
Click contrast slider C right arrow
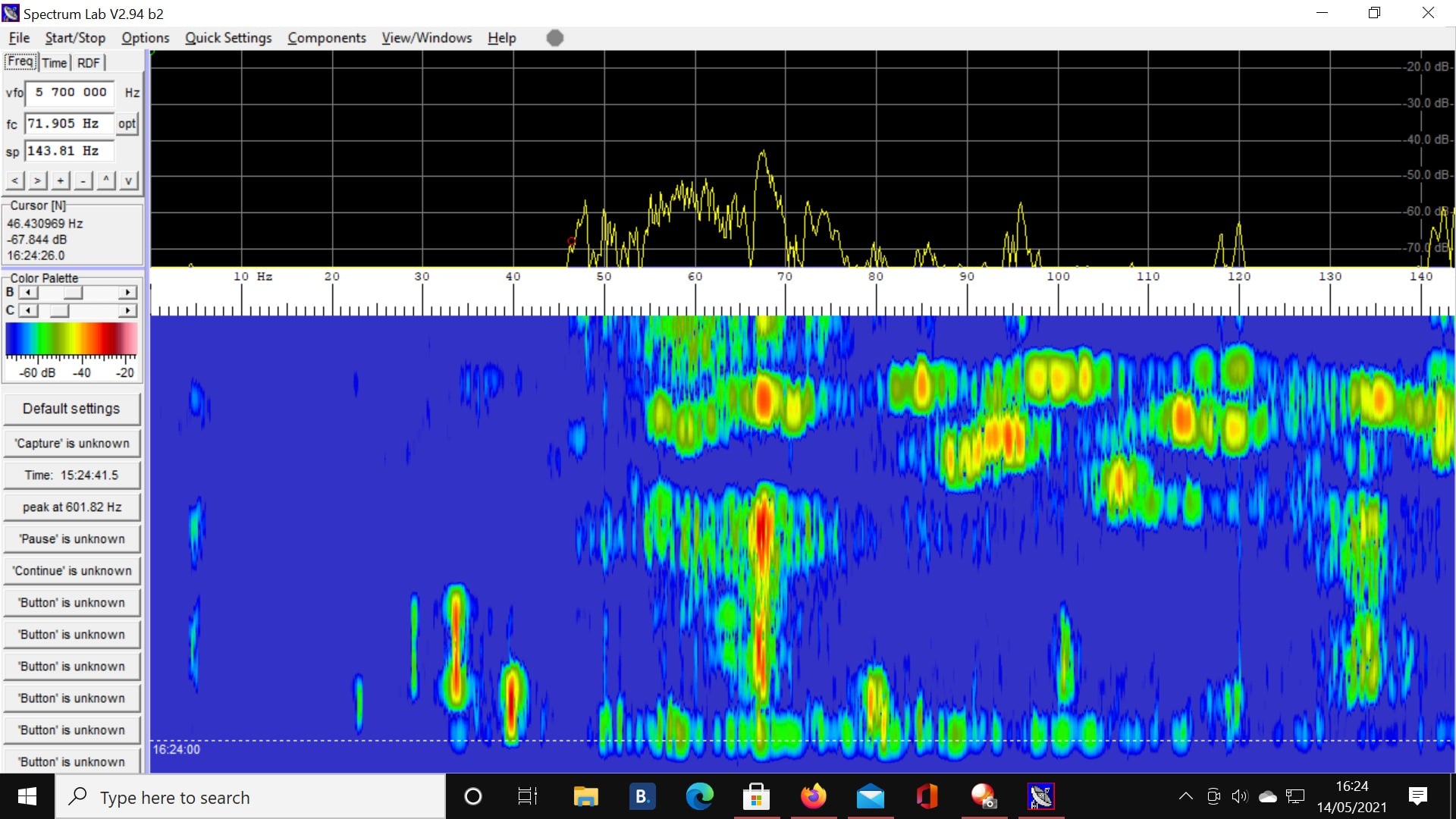[127, 311]
